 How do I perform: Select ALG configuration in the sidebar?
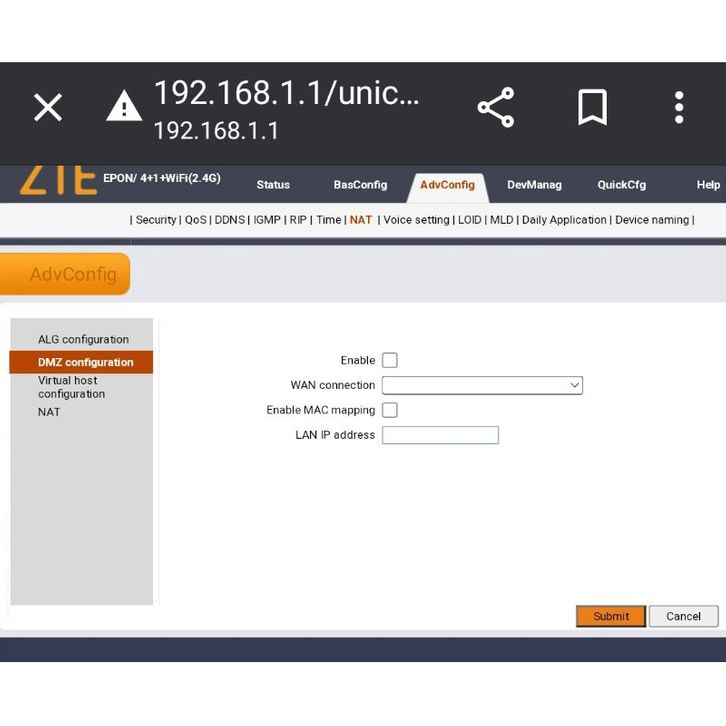(x=83, y=340)
